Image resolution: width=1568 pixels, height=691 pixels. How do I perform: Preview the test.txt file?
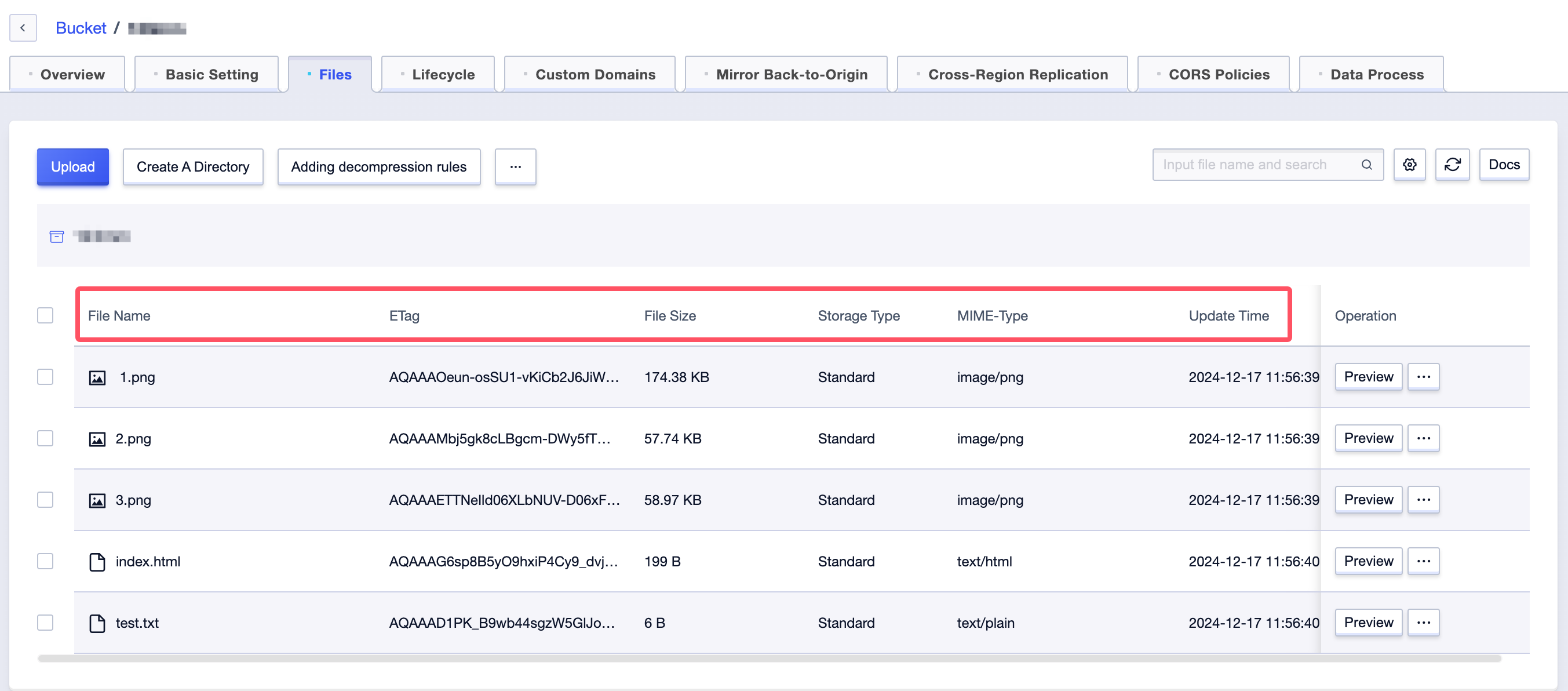click(1368, 623)
